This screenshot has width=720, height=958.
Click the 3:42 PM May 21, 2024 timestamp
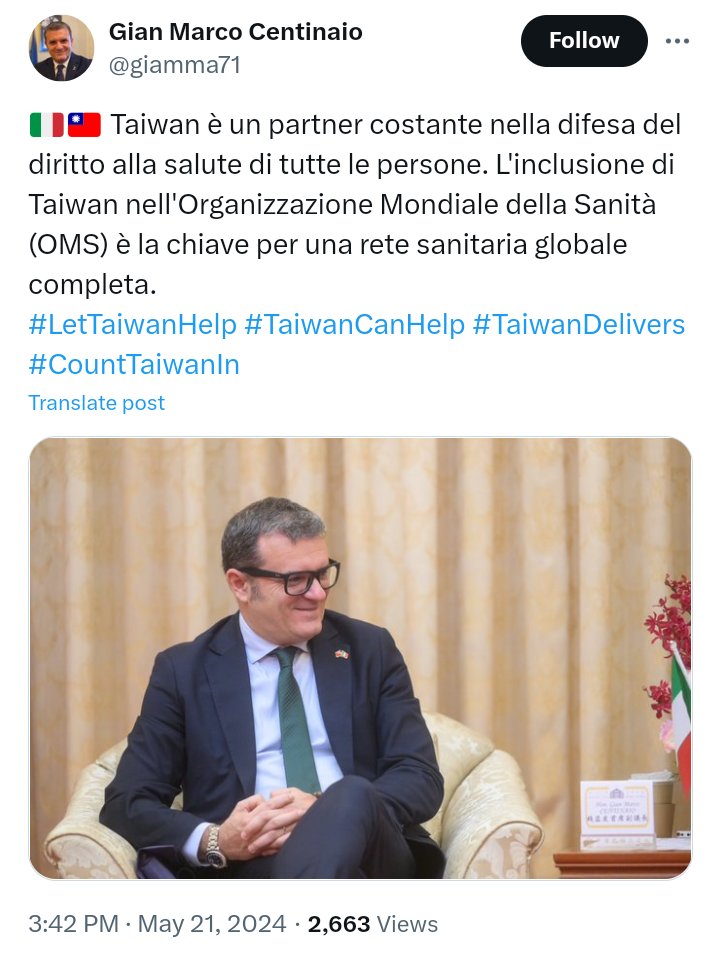tap(157, 923)
